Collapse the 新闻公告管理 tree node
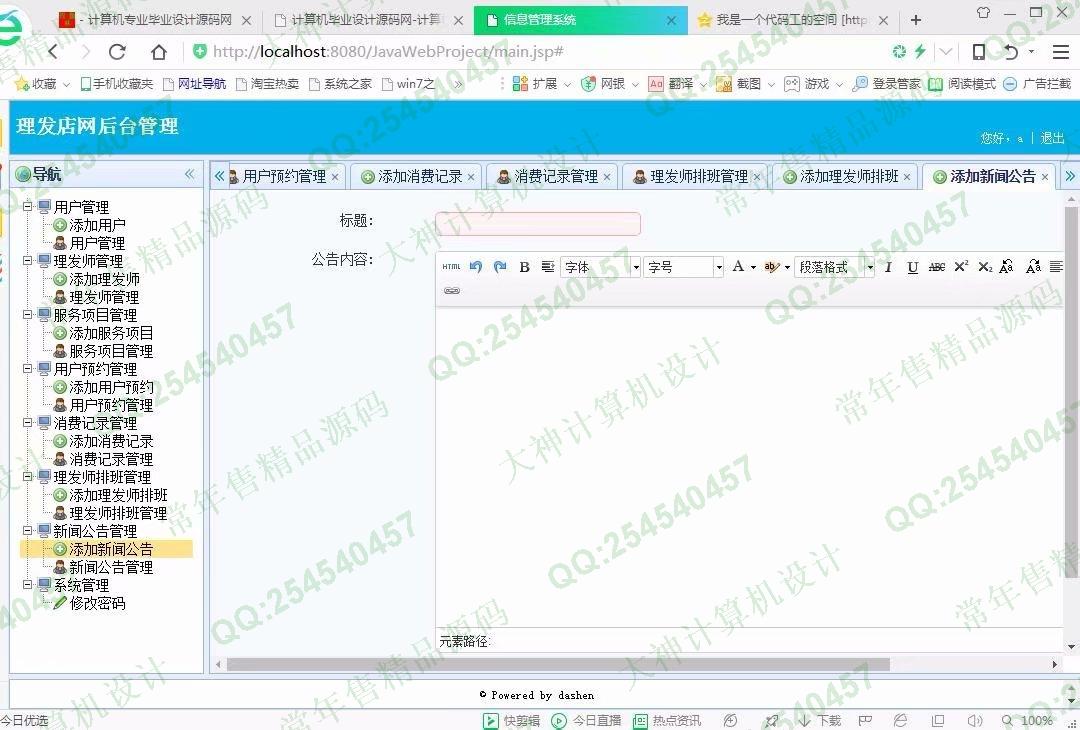 (28, 531)
